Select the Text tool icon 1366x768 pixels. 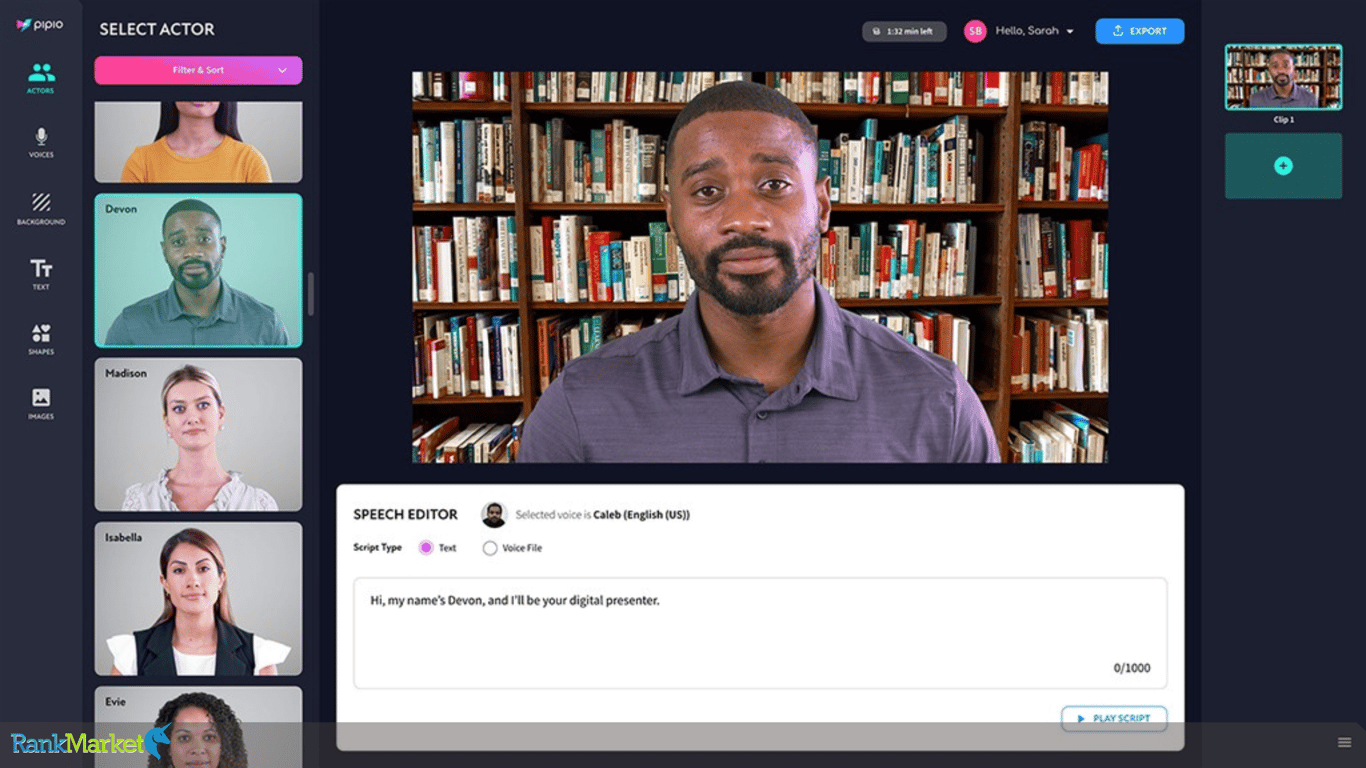click(x=41, y=268)
